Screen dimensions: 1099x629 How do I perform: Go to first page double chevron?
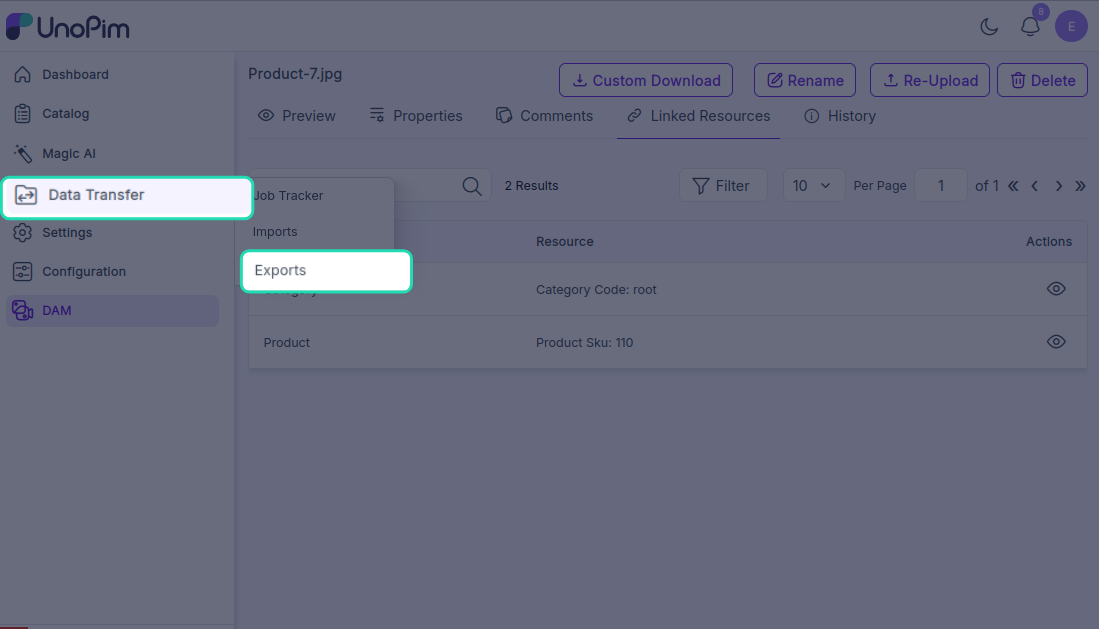(1013, 186)
